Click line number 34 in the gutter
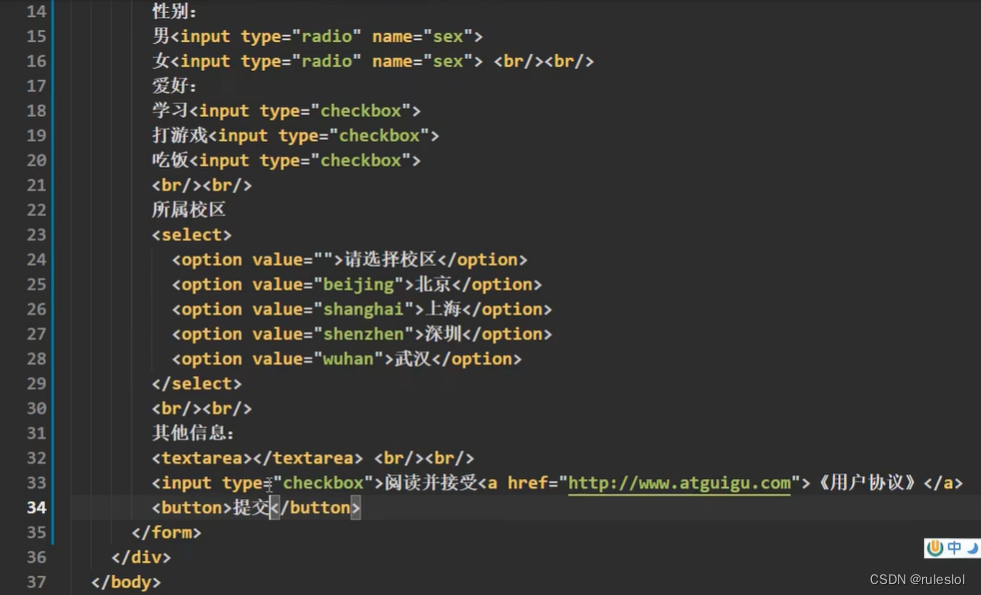The width and height of the screenshot is (981, 595). 36,507
